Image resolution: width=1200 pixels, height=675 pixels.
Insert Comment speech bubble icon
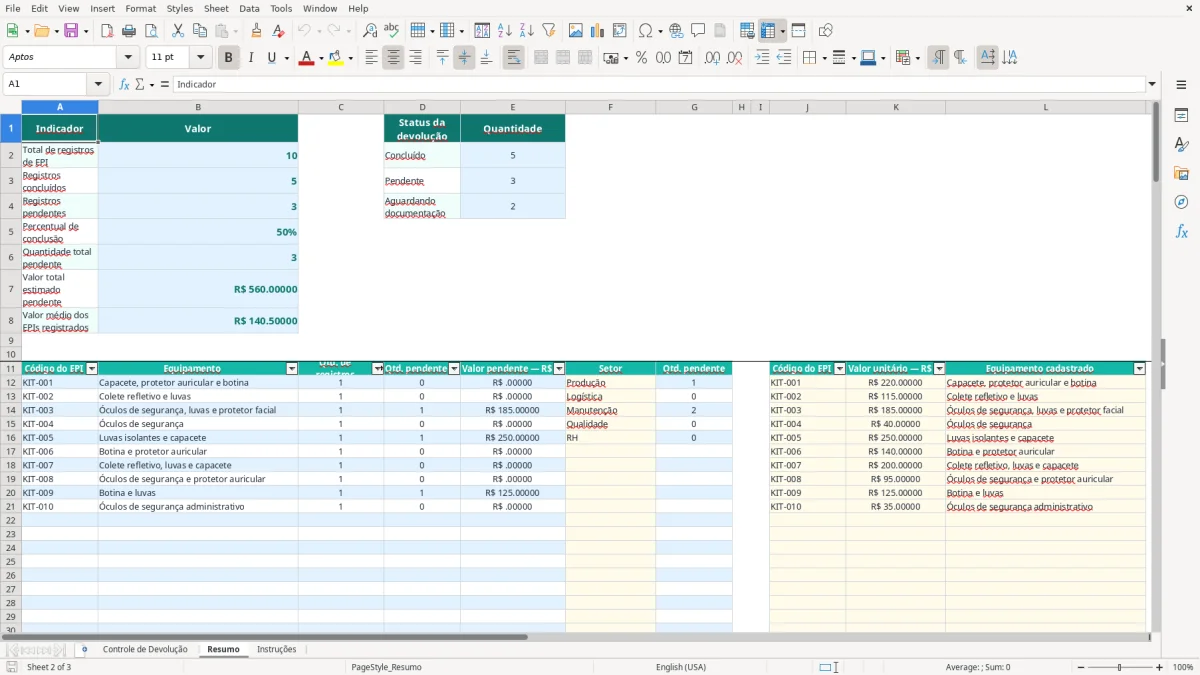[698, 31]
